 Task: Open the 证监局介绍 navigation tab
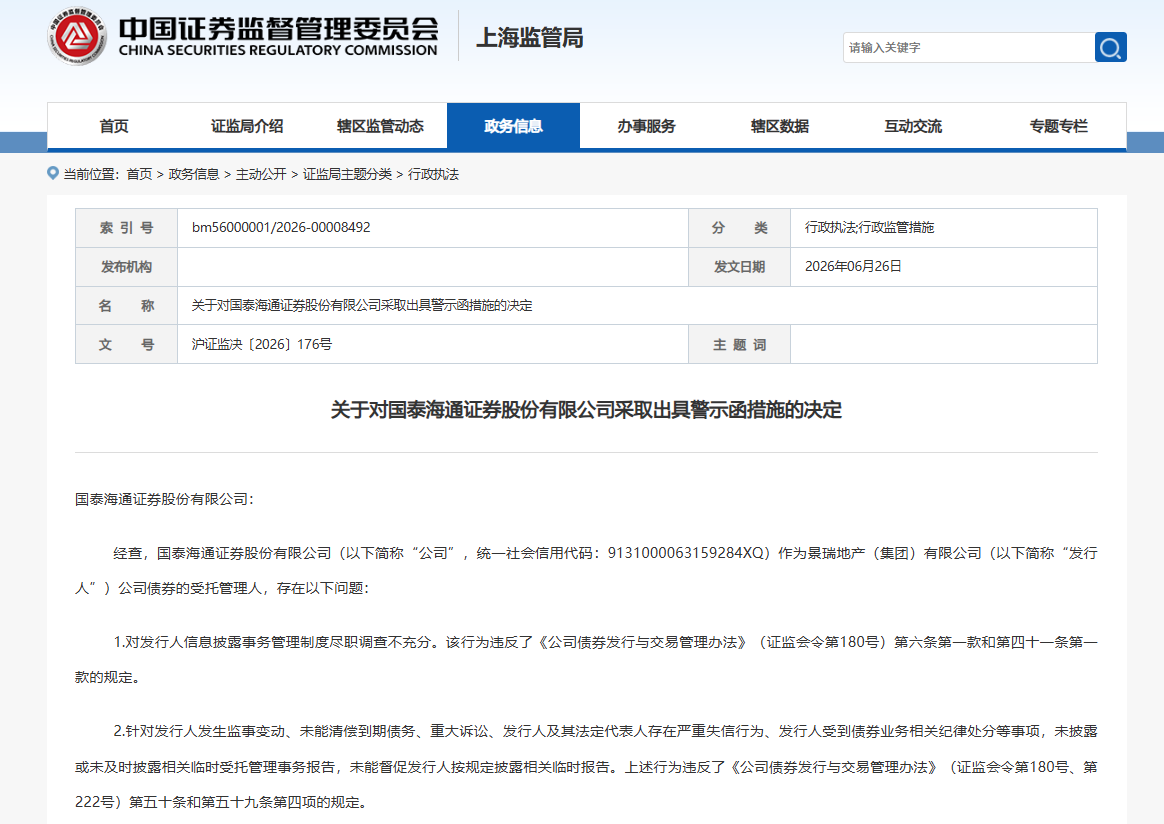247,126
